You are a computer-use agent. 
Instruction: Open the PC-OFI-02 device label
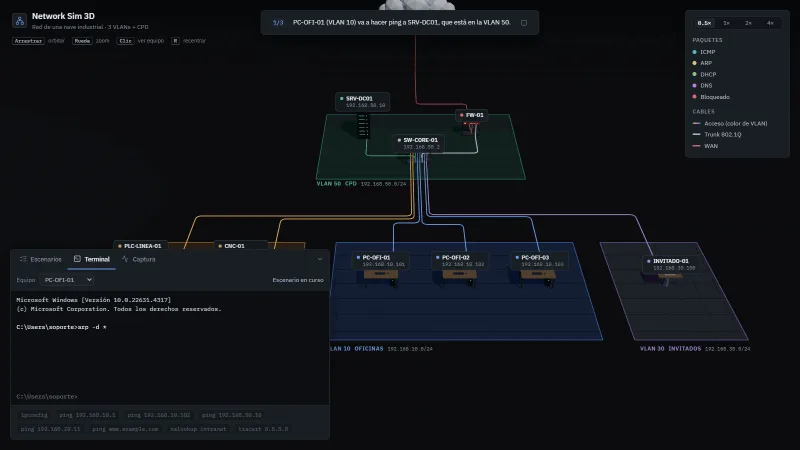(x=460, y=260)
